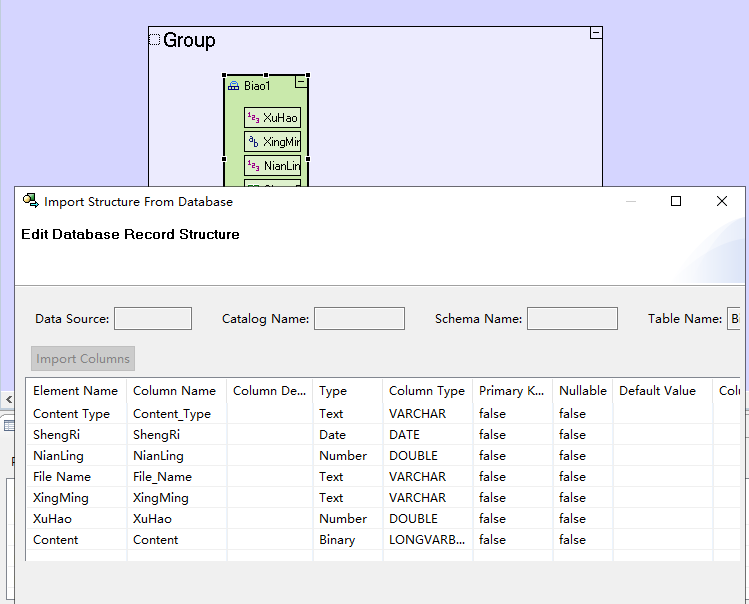The width and height of the screenshot is (749, 604).
Task: Select the ShengRi element name cell
Action: click(76, 434)
